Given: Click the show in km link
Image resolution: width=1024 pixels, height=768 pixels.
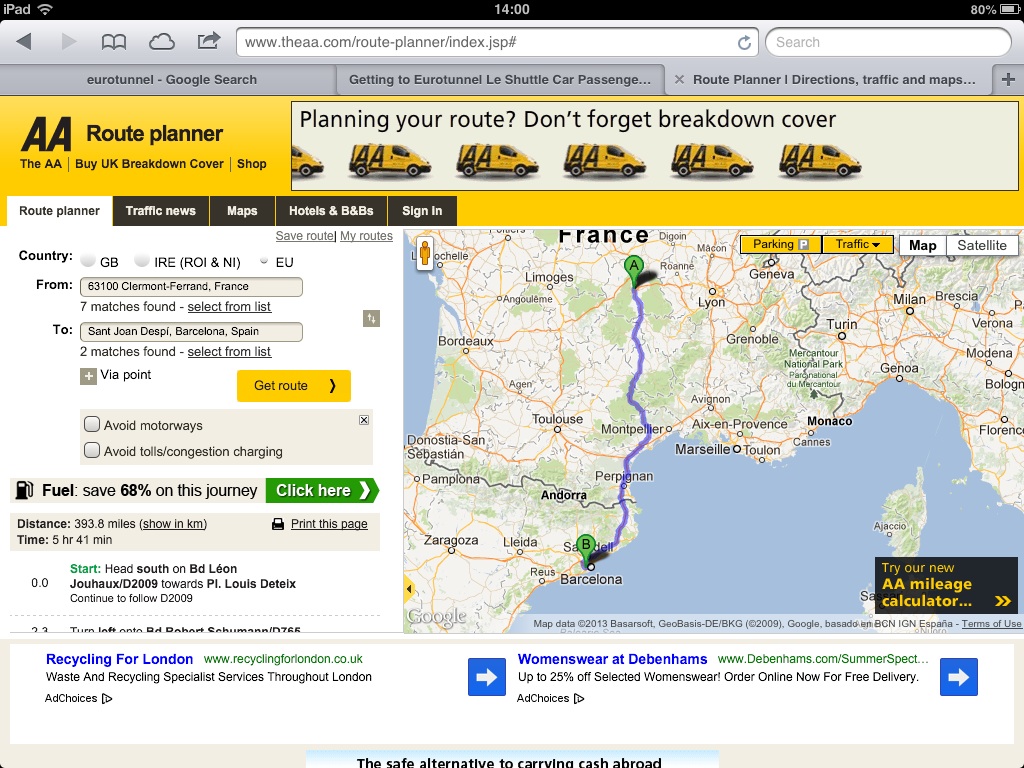Looking at the screenshot, I should (174, 524).
